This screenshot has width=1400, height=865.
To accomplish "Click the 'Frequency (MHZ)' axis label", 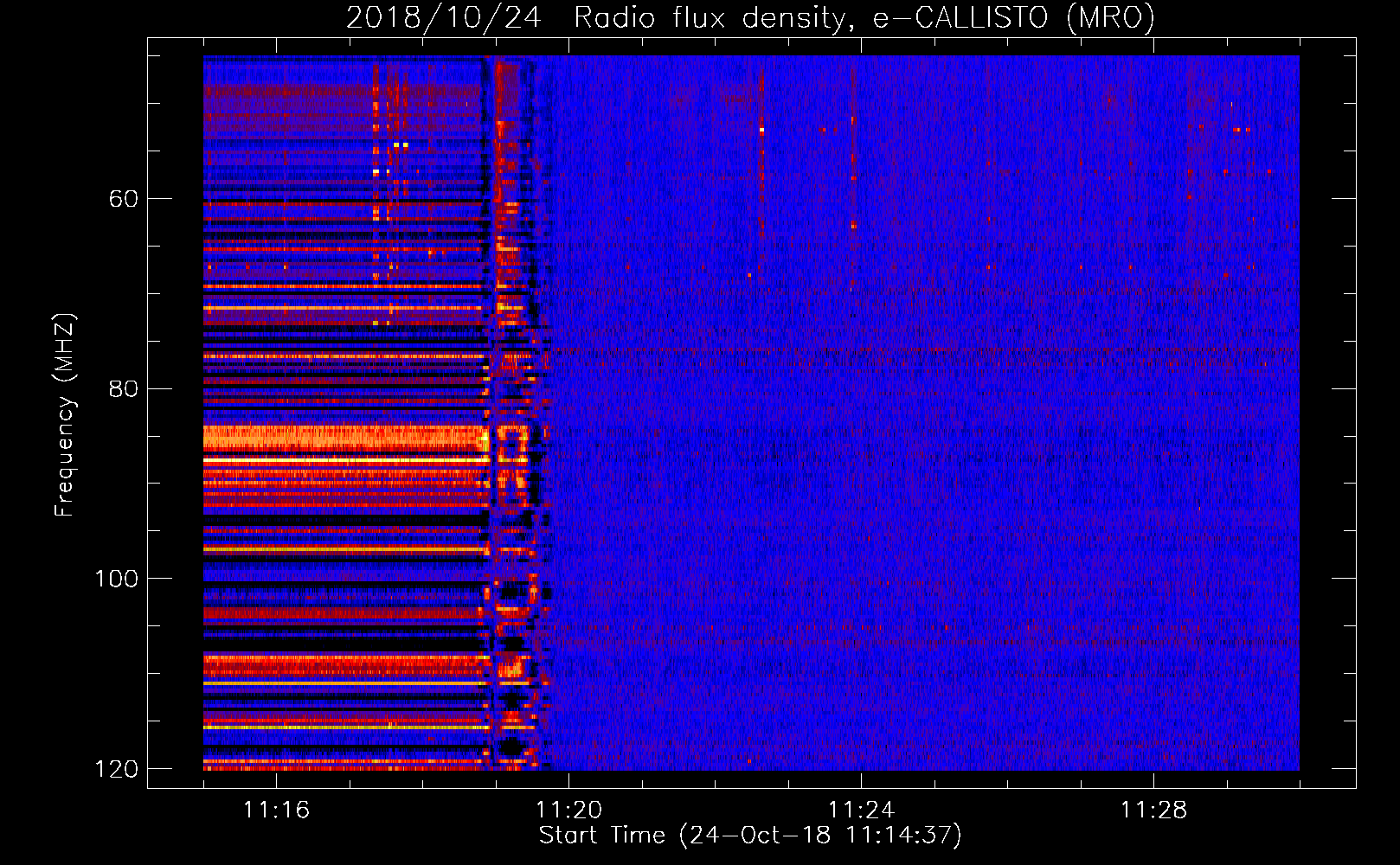I will point(65,415).
